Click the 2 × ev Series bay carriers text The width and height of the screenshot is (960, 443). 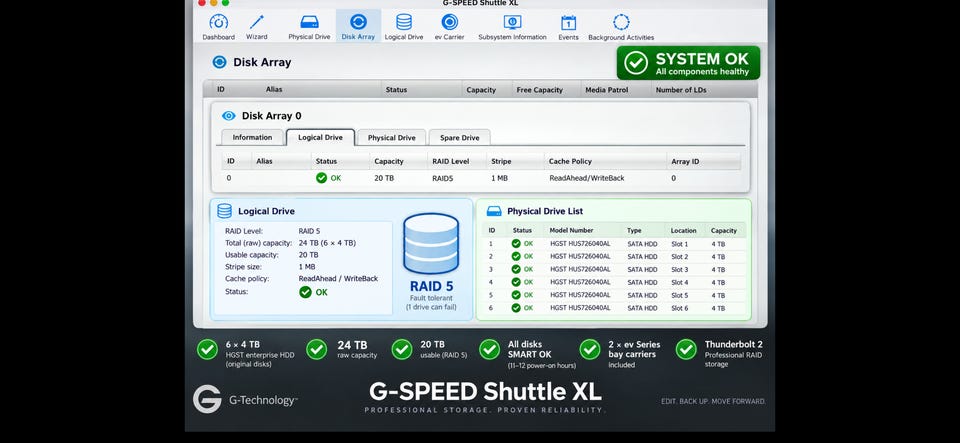pyautogui.click(x=632, y=349)
